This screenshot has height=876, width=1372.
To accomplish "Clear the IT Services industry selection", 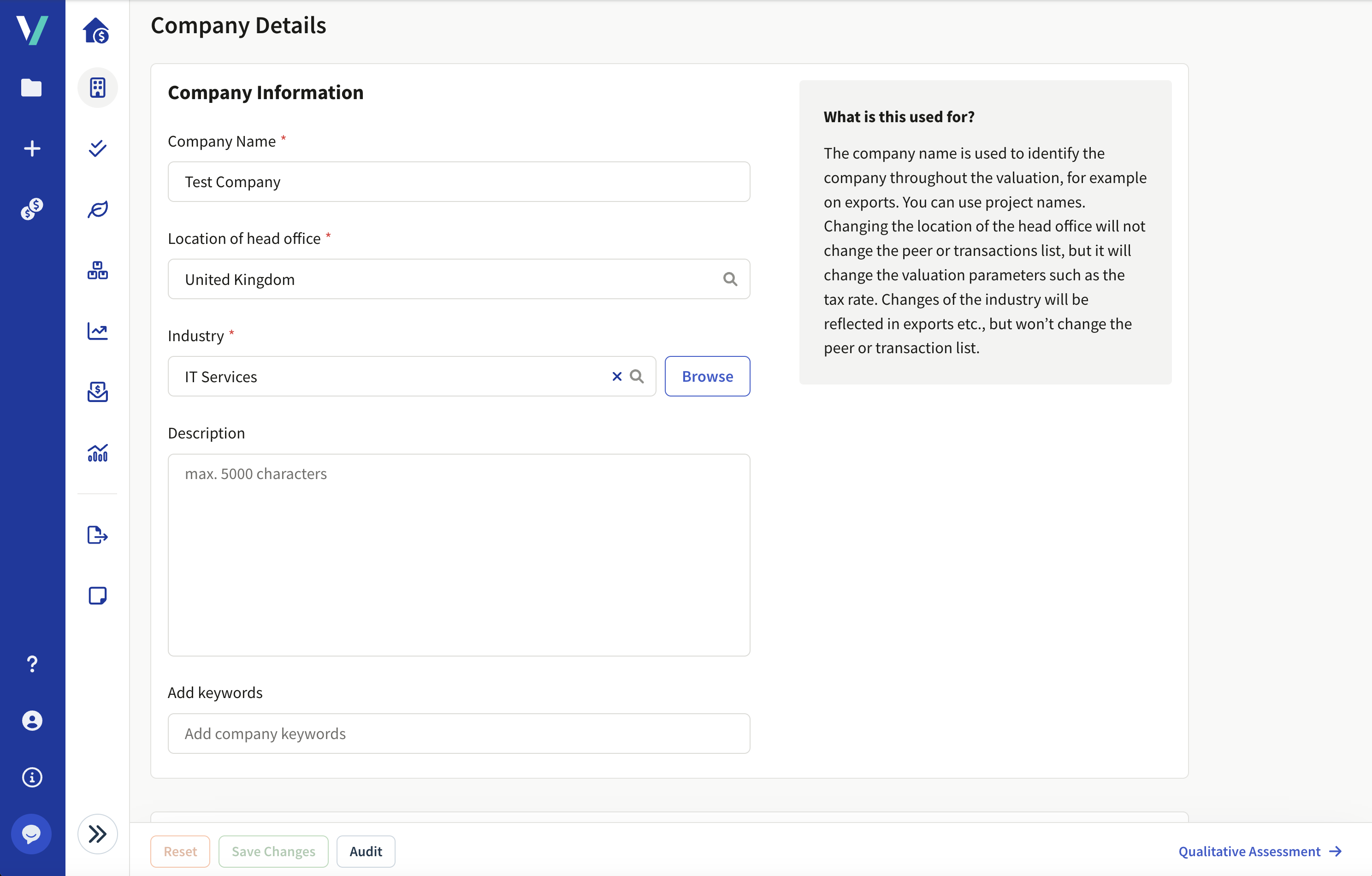I will pos(616,376).
